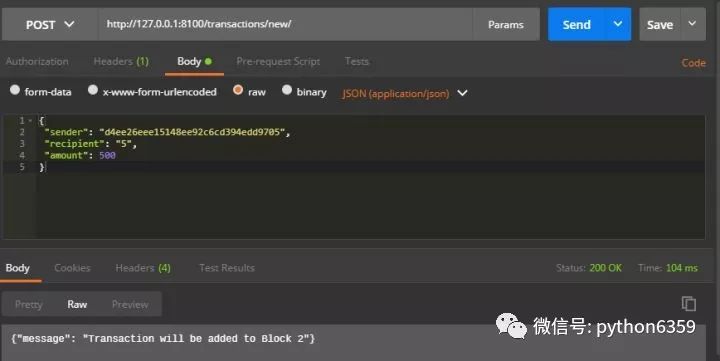
Task: Select the response Body tab
Action: coord(18,268)
